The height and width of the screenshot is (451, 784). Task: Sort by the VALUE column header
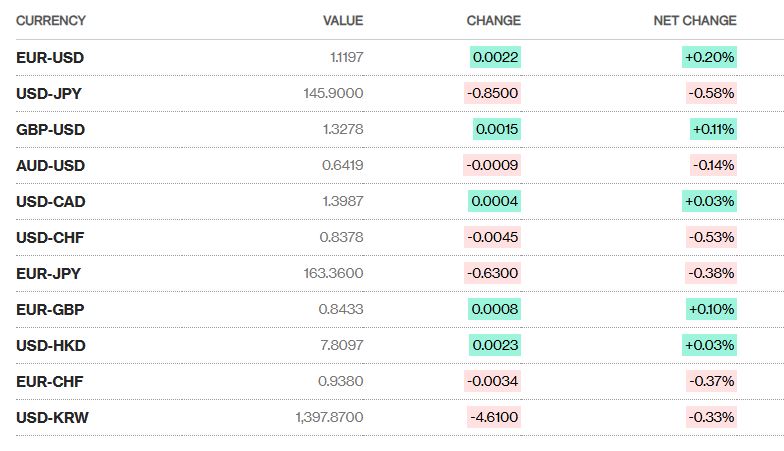[343, 21]
